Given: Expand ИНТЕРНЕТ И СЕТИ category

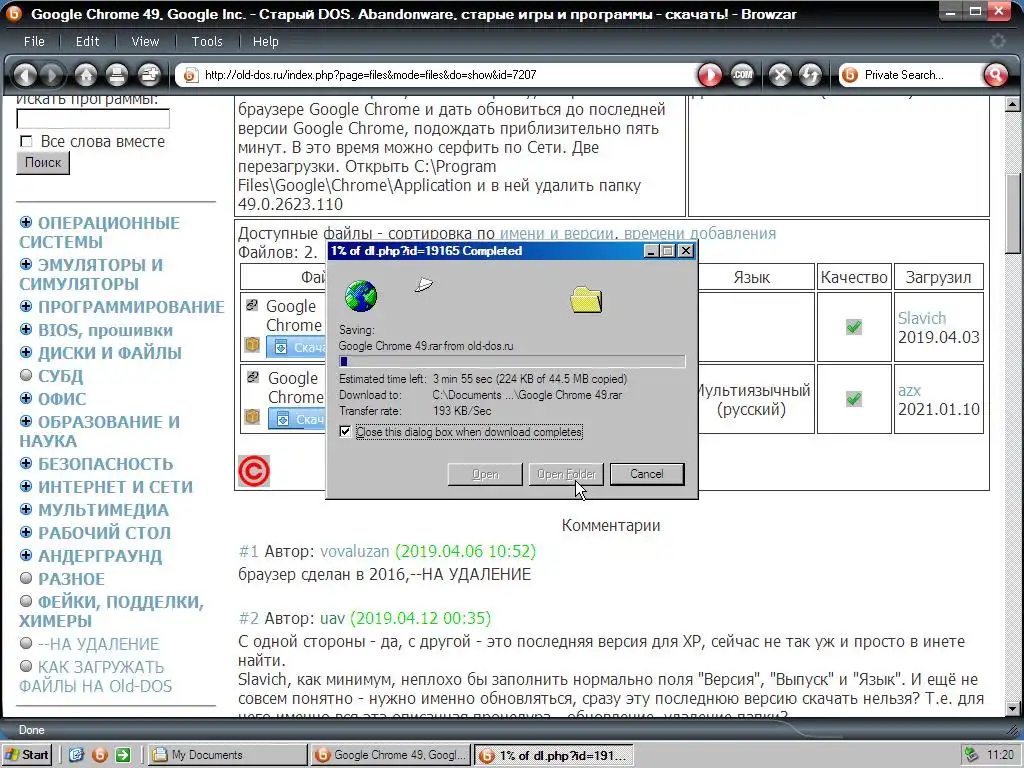Looking at the screenshot, I should tap(25, 486).
